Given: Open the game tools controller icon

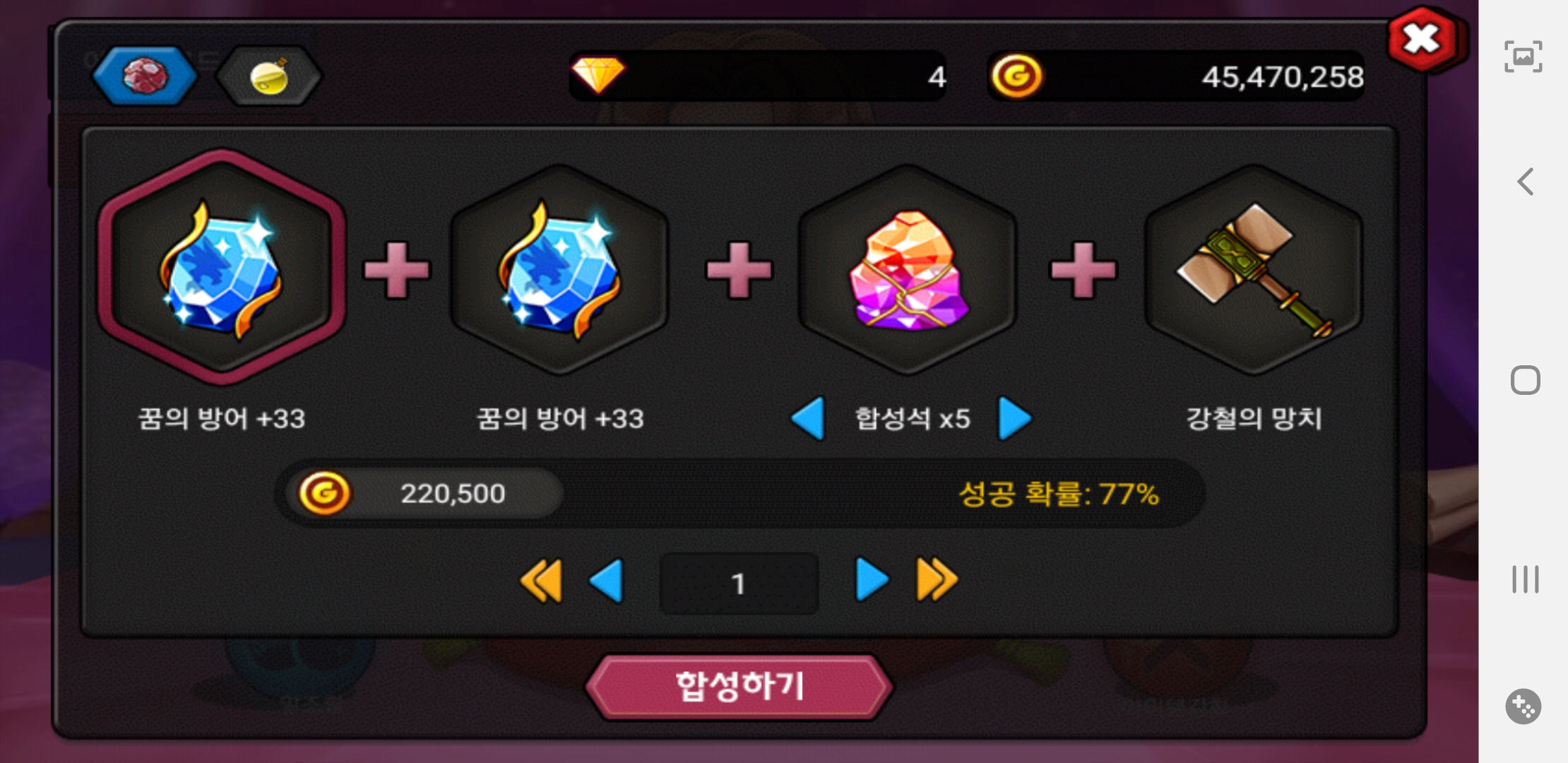Looking at the screenshot, I should tap(1524, 706).
